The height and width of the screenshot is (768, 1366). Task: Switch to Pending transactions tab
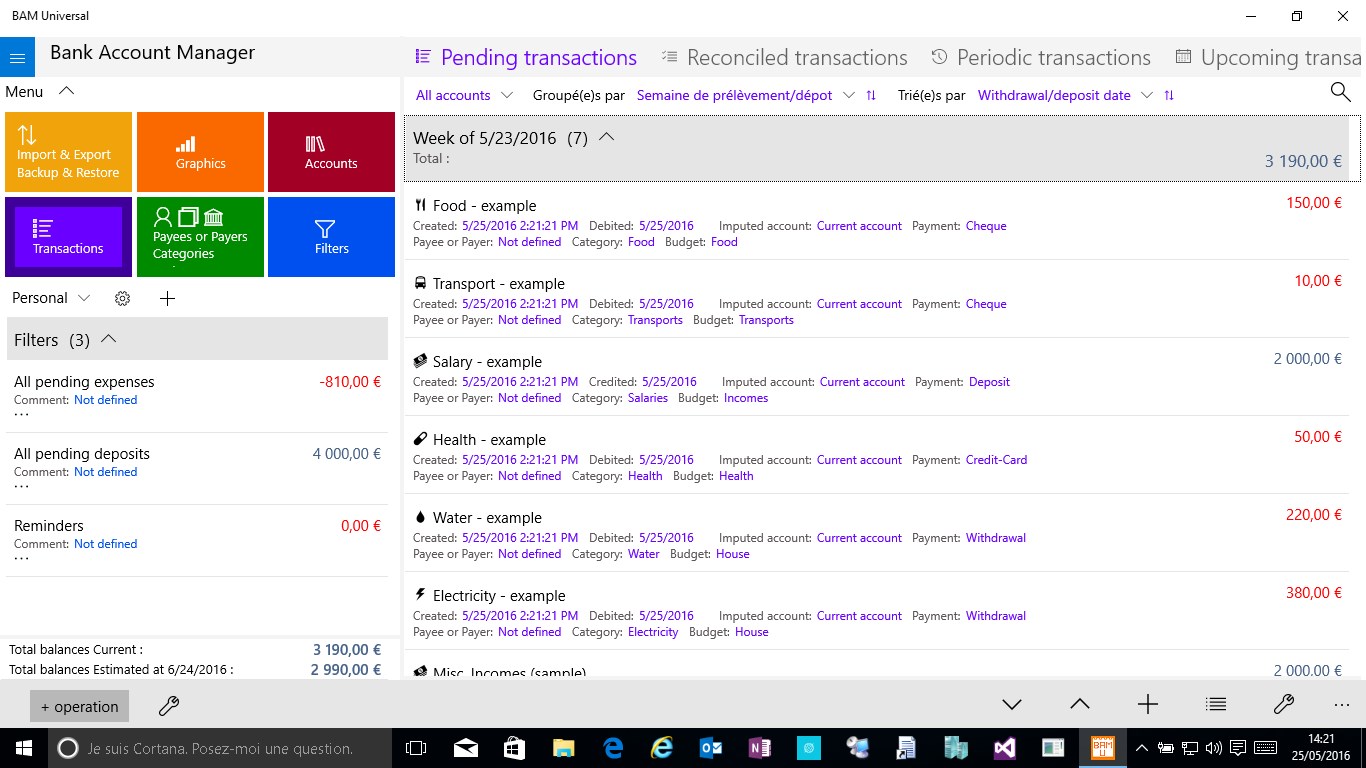(x=526, y=58)
